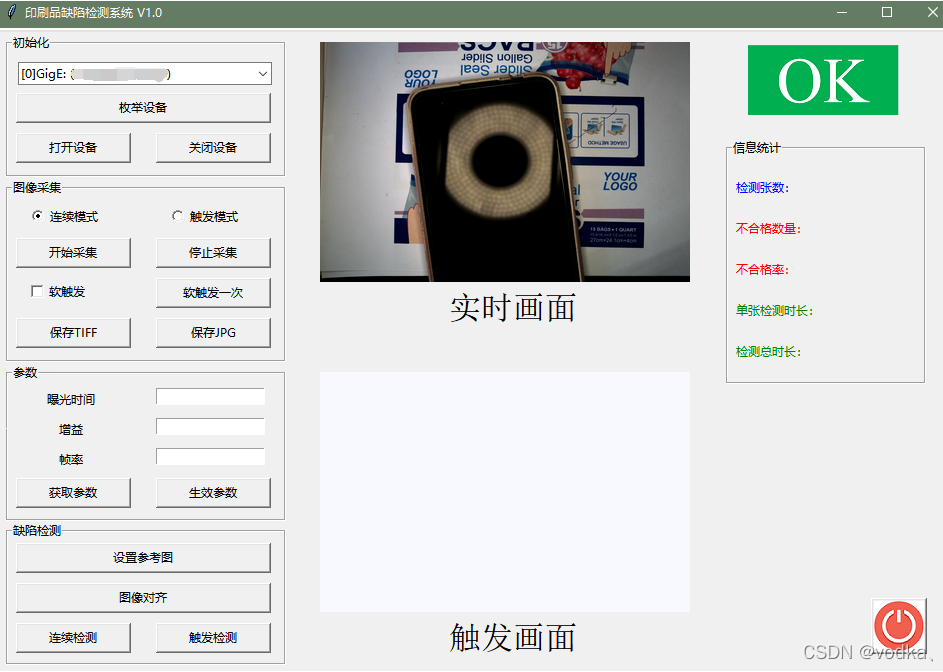Enable the 软触发 checkbox
The image size is (943, 672).
click(x=37, y=290)
